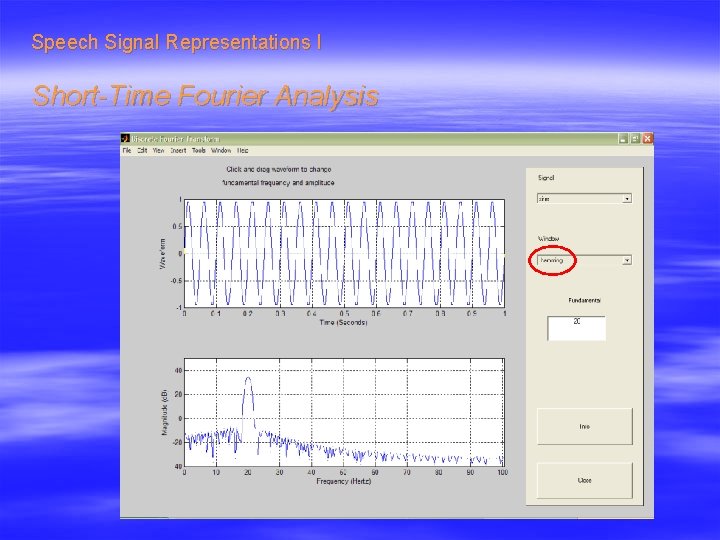The height and width of the screenshot is (540, 720).
Task: Click the 'Click and drag waveform to change' text
Action: (x=279, y=169)
